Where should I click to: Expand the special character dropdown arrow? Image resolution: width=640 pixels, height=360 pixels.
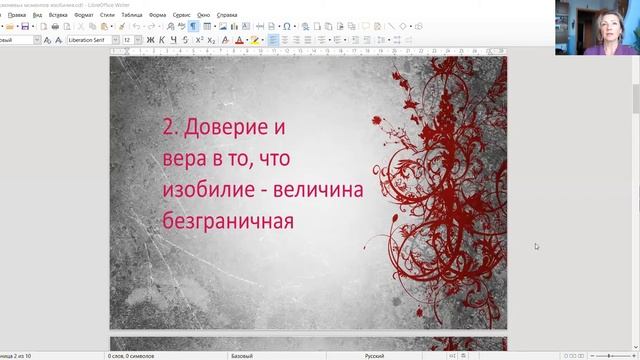[295, 27]
